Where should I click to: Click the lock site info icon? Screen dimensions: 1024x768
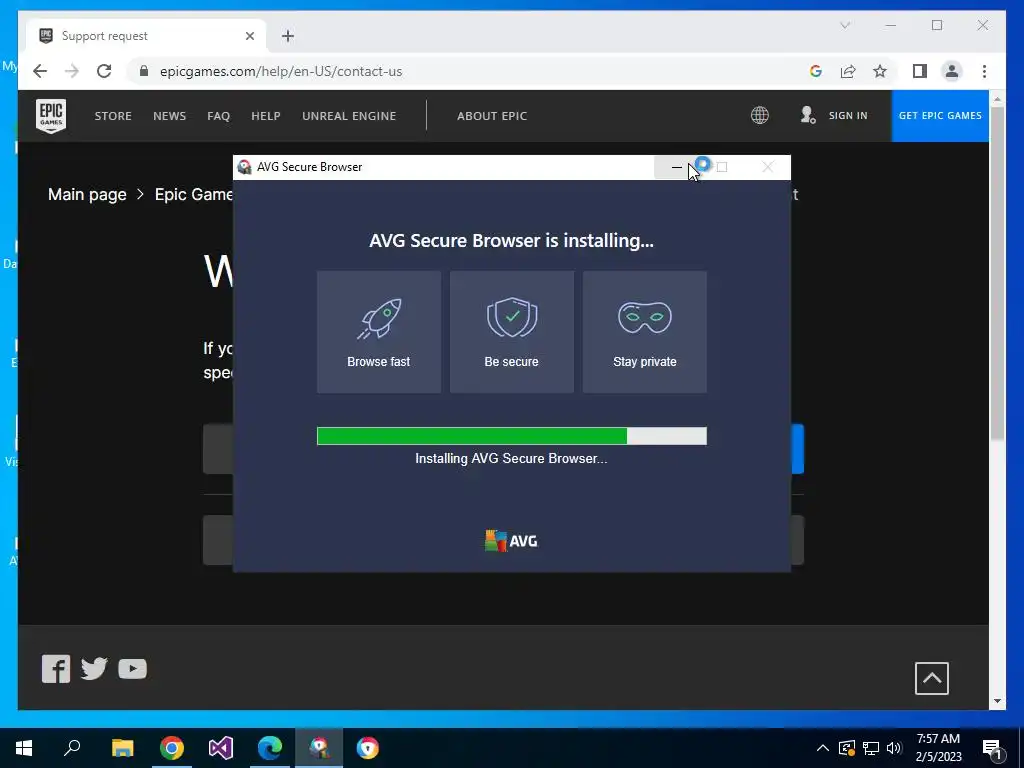[144, 71]
